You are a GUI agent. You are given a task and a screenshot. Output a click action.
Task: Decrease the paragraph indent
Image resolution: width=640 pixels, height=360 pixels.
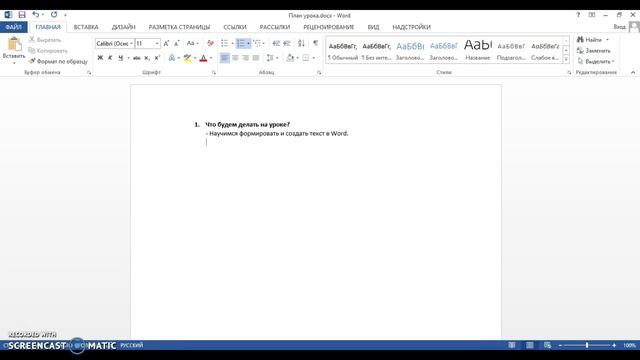click(x=276, y=43)
